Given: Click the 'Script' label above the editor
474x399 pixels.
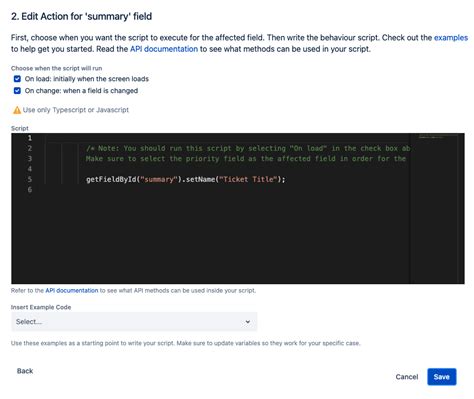Looking at the screenshot, I should click(x=20, y=128).
